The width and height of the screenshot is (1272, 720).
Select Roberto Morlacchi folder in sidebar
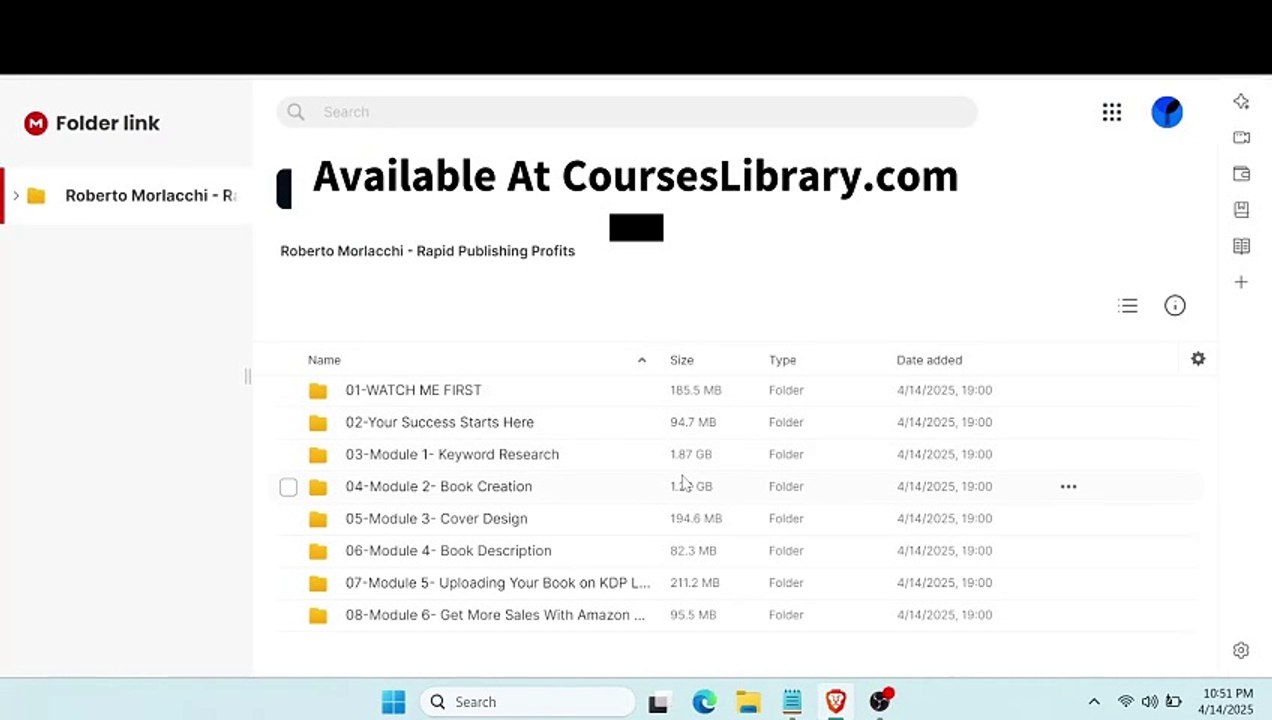128,196
